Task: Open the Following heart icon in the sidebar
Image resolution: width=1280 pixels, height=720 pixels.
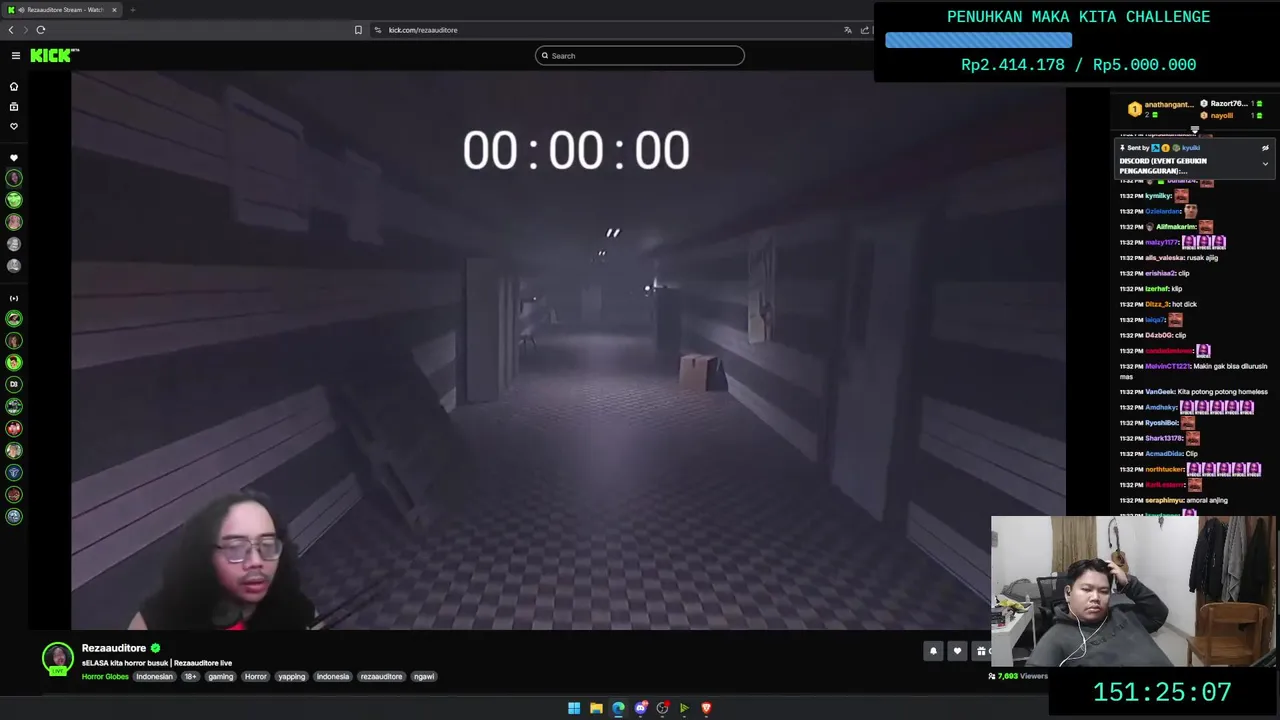Action: 14,126
